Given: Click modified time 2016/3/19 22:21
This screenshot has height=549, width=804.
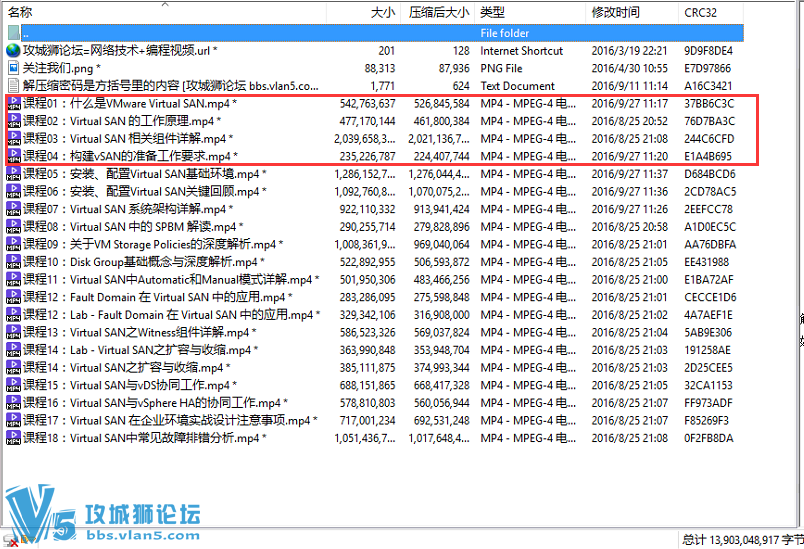Looking at the screenshot, I should point(630,51).
